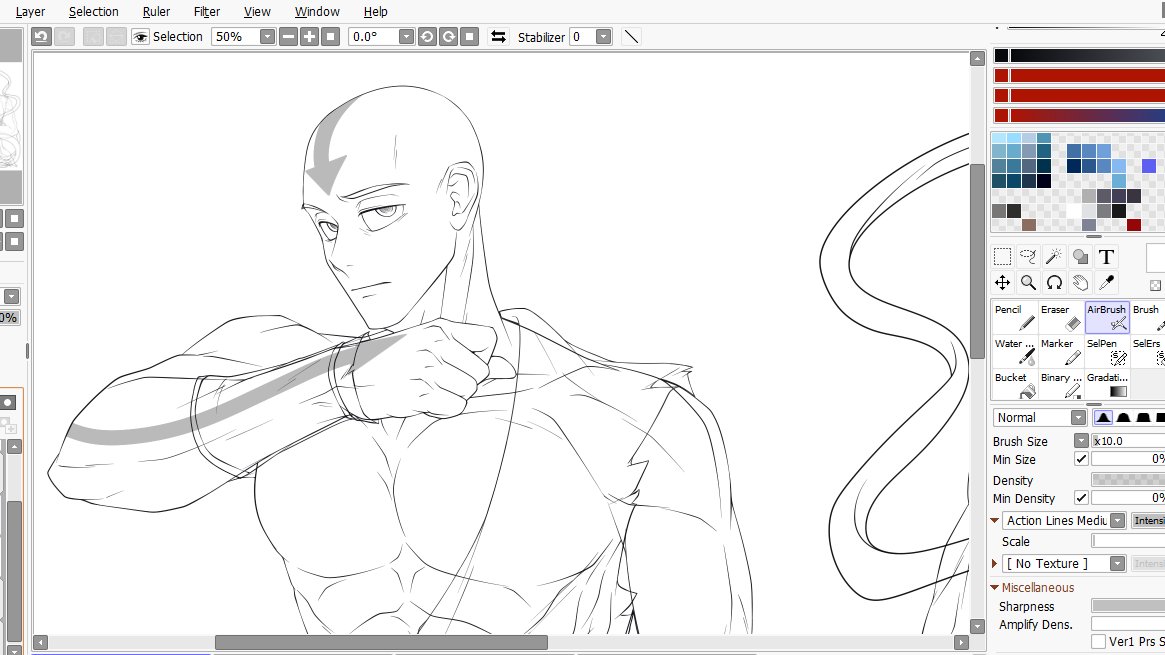Viewport: 1165px width, 655px height.
Task: Select the Text tool
Action: (x=1106, y=257)
